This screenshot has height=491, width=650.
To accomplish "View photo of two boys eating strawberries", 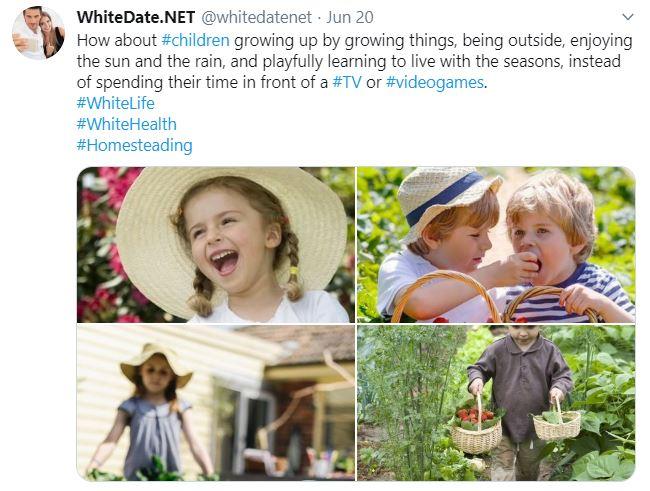I will pyautogui.click(x=496, y=245).
